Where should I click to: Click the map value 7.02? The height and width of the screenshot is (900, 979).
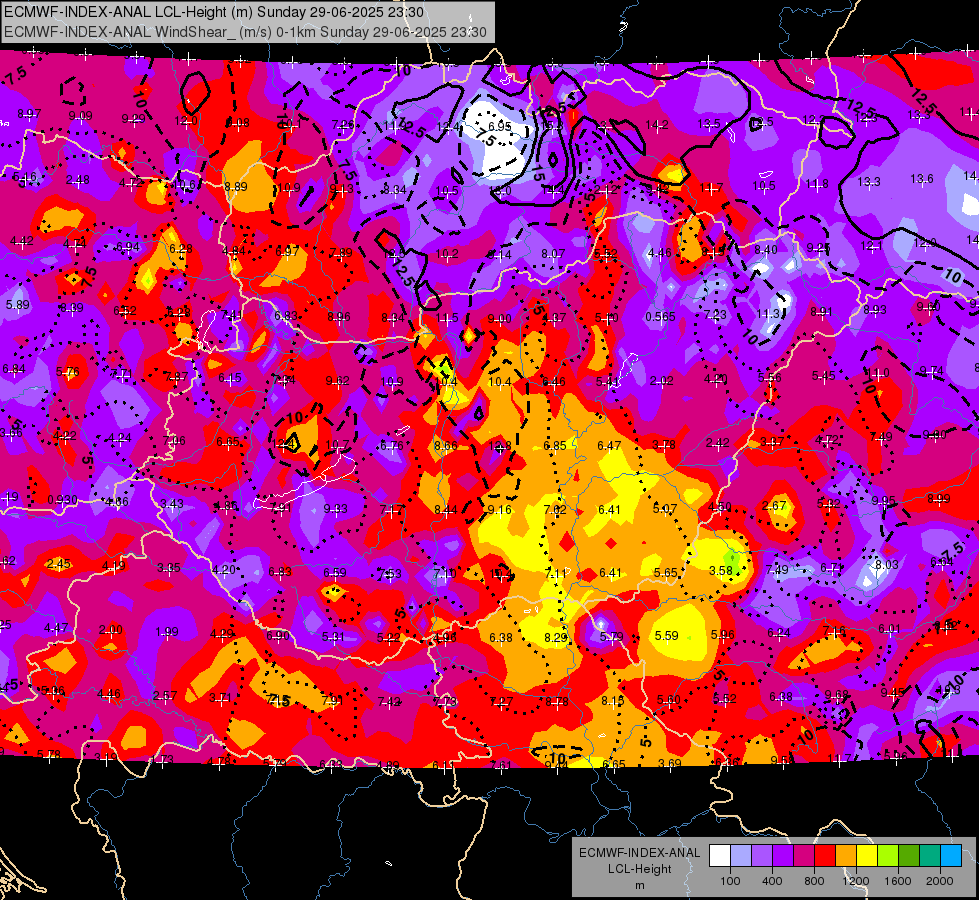point(554,510)
